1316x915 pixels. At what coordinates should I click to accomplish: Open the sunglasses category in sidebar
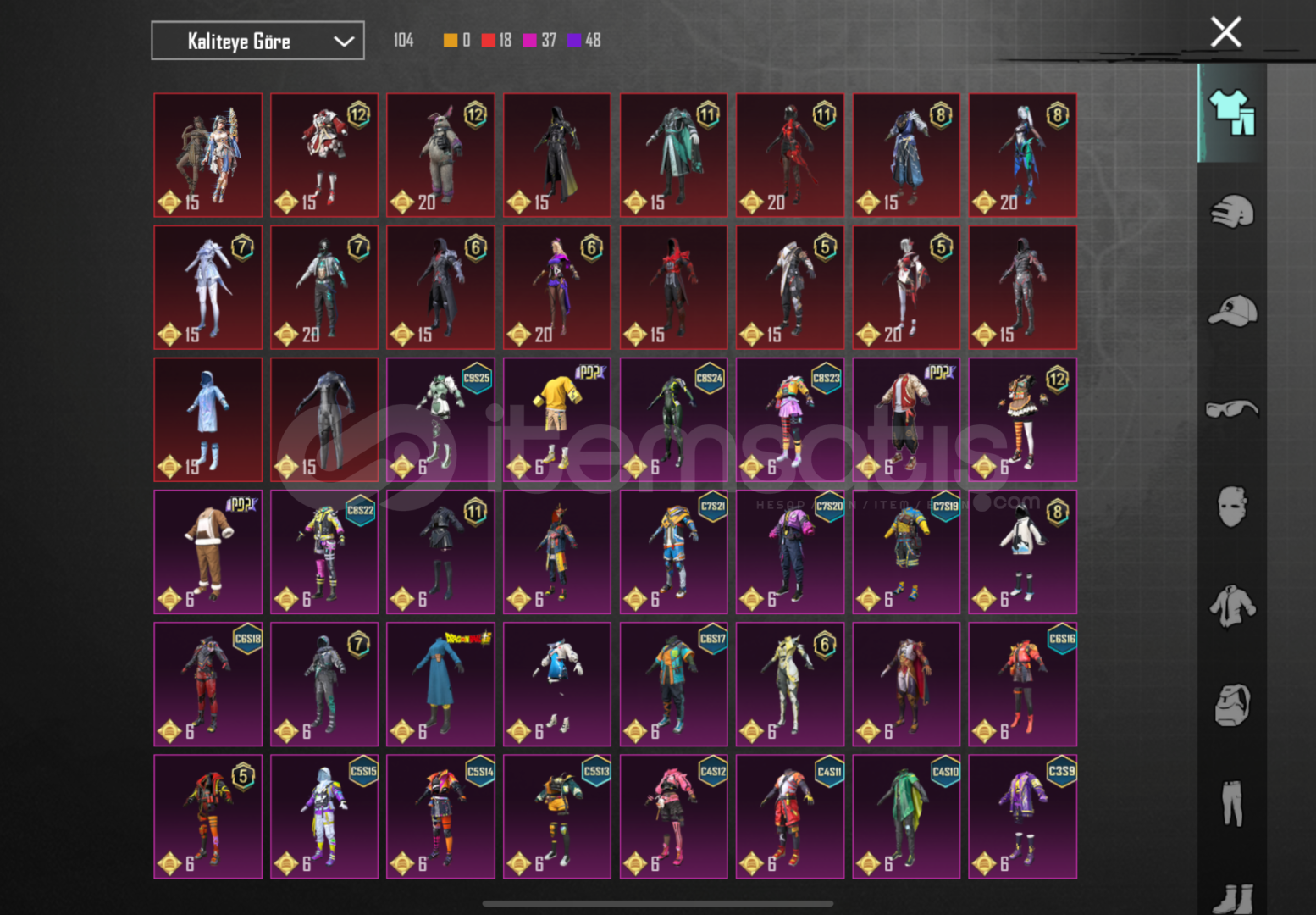1232,408
